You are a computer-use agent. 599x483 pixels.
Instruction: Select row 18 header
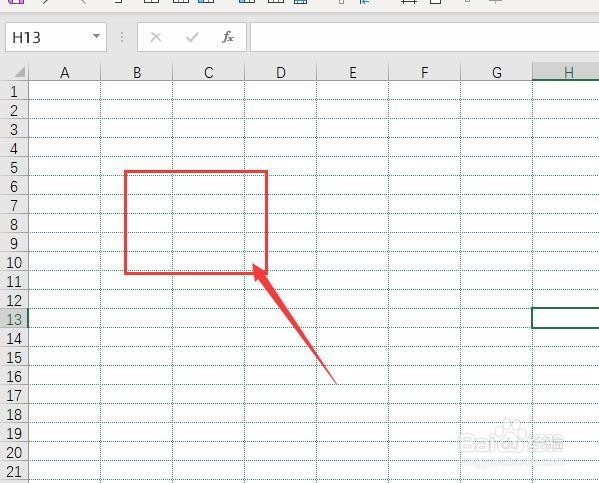[14, 413]
